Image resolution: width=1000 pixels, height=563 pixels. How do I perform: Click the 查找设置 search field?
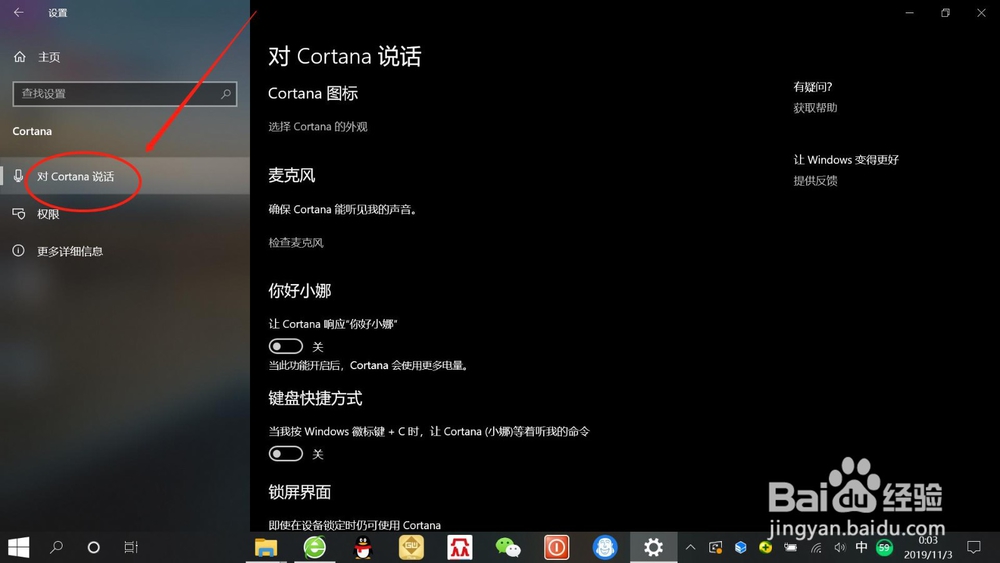tap(125, 94)
